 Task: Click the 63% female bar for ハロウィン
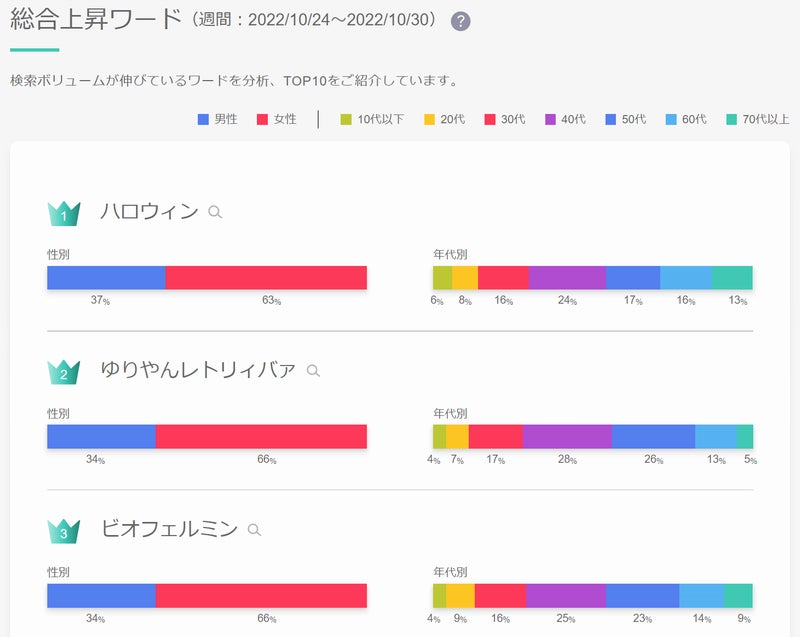[x=266, y=278]
